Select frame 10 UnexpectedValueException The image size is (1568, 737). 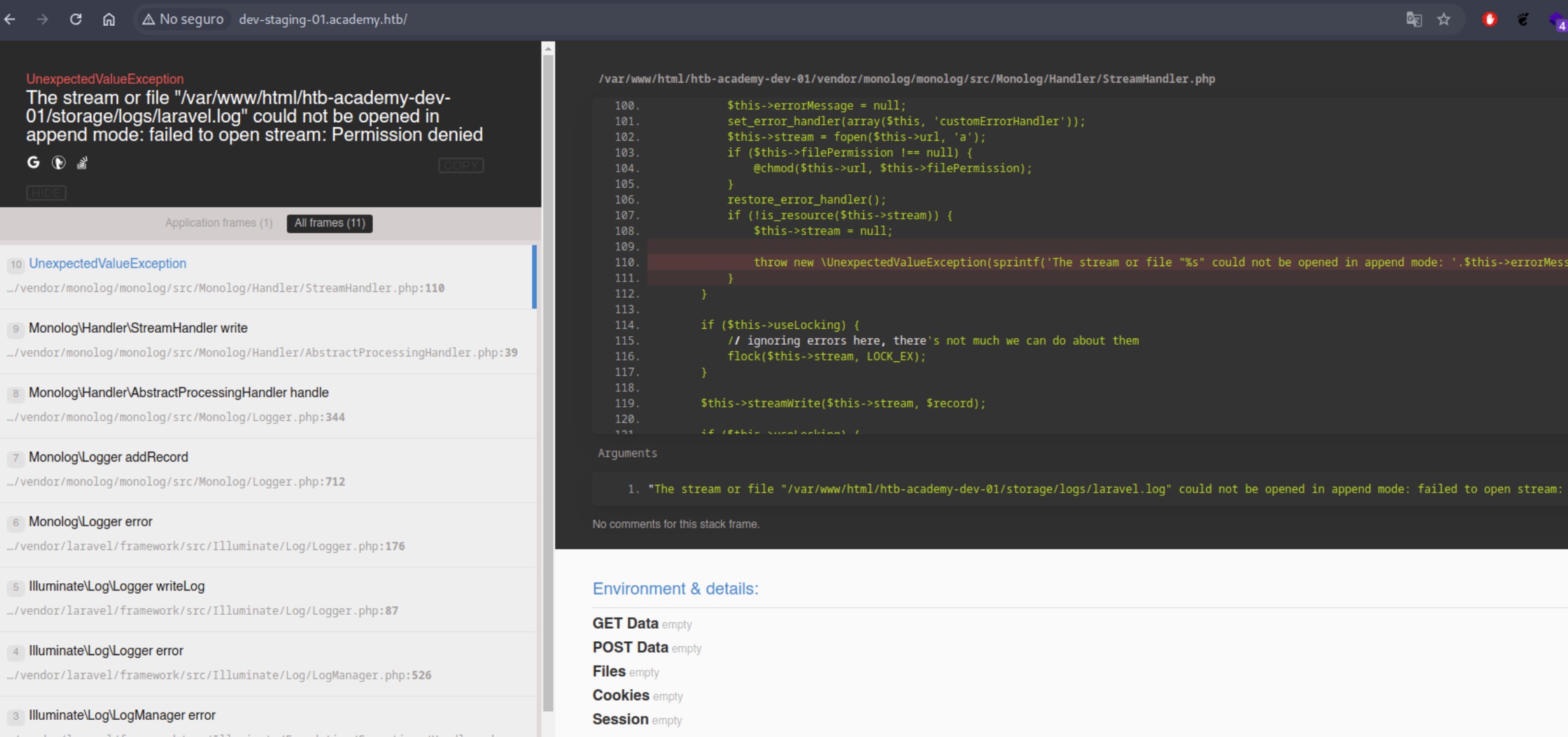click(x=267, y=276)
